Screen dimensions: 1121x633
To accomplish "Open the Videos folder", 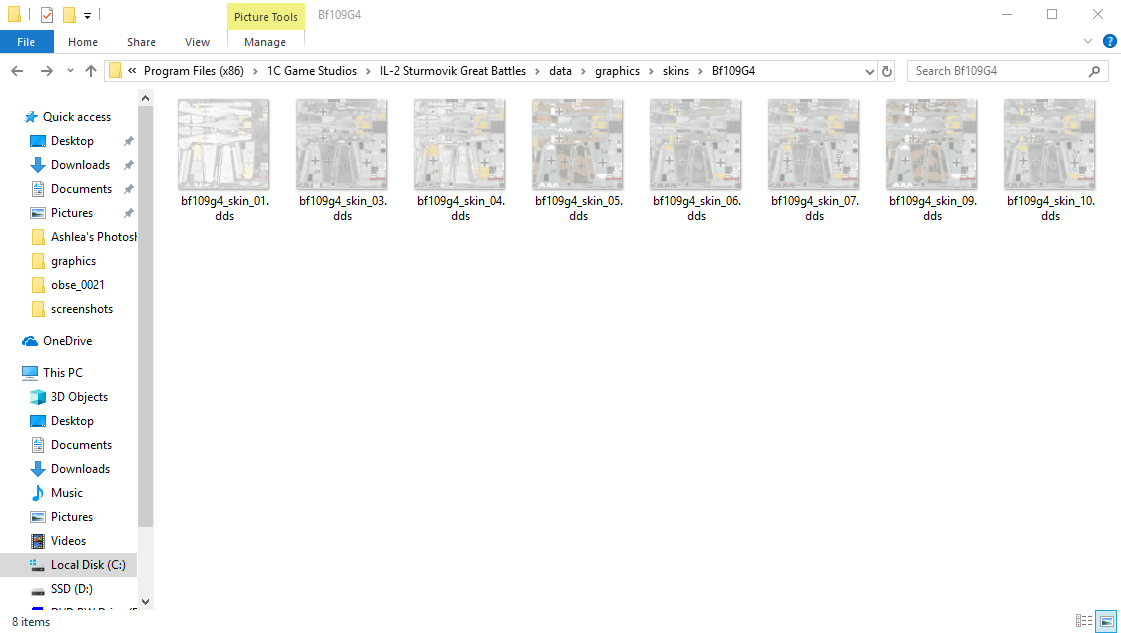I will pos(68,541).
